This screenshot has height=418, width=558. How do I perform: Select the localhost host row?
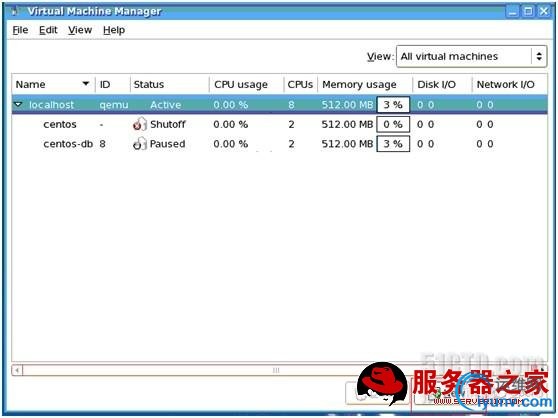[x=279, y=105]
